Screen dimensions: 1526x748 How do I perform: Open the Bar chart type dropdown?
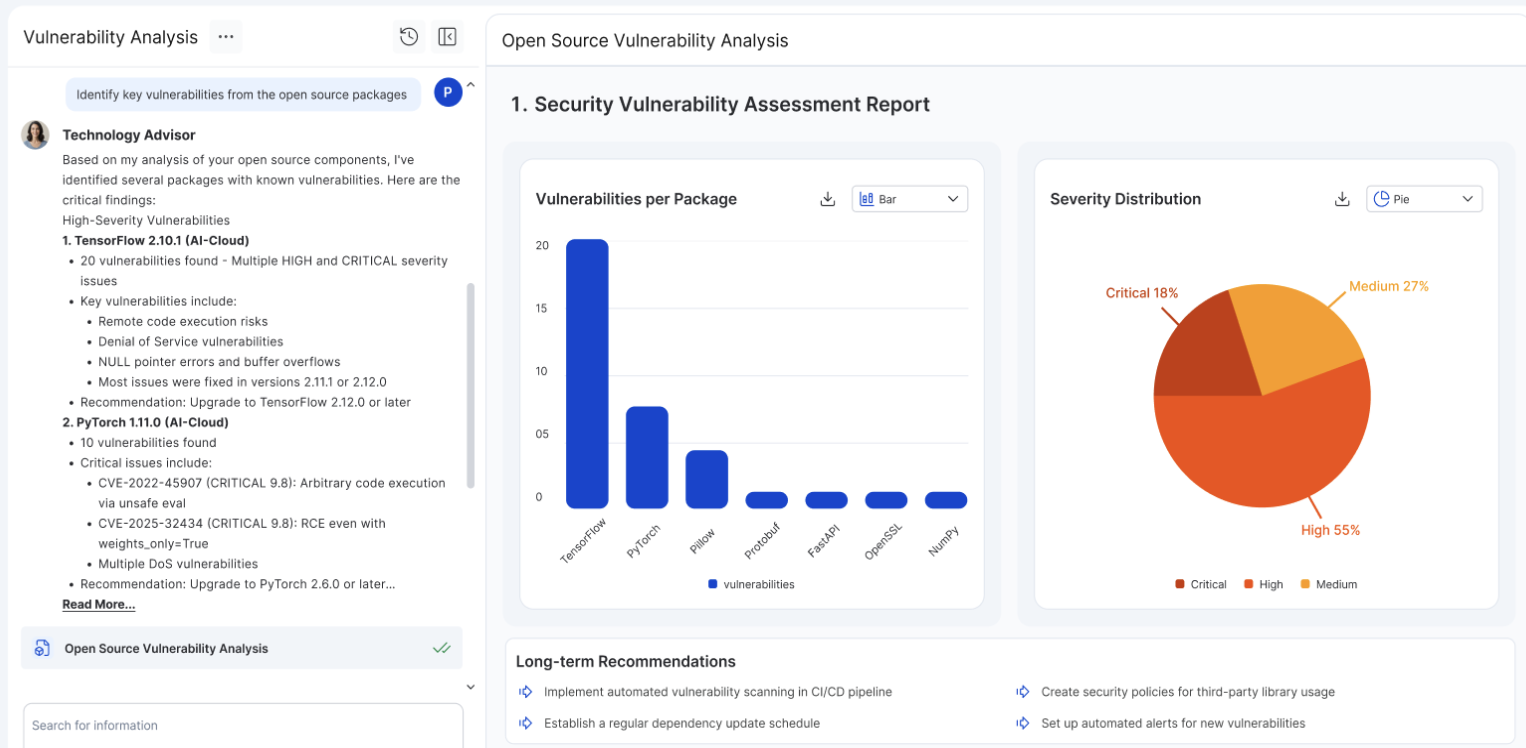[x=909, y=199]
